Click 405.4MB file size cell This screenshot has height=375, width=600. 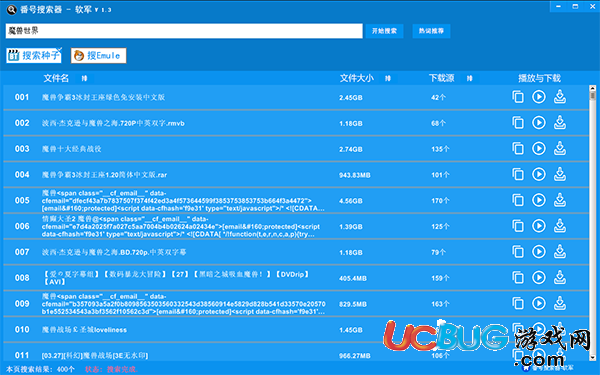352,278
